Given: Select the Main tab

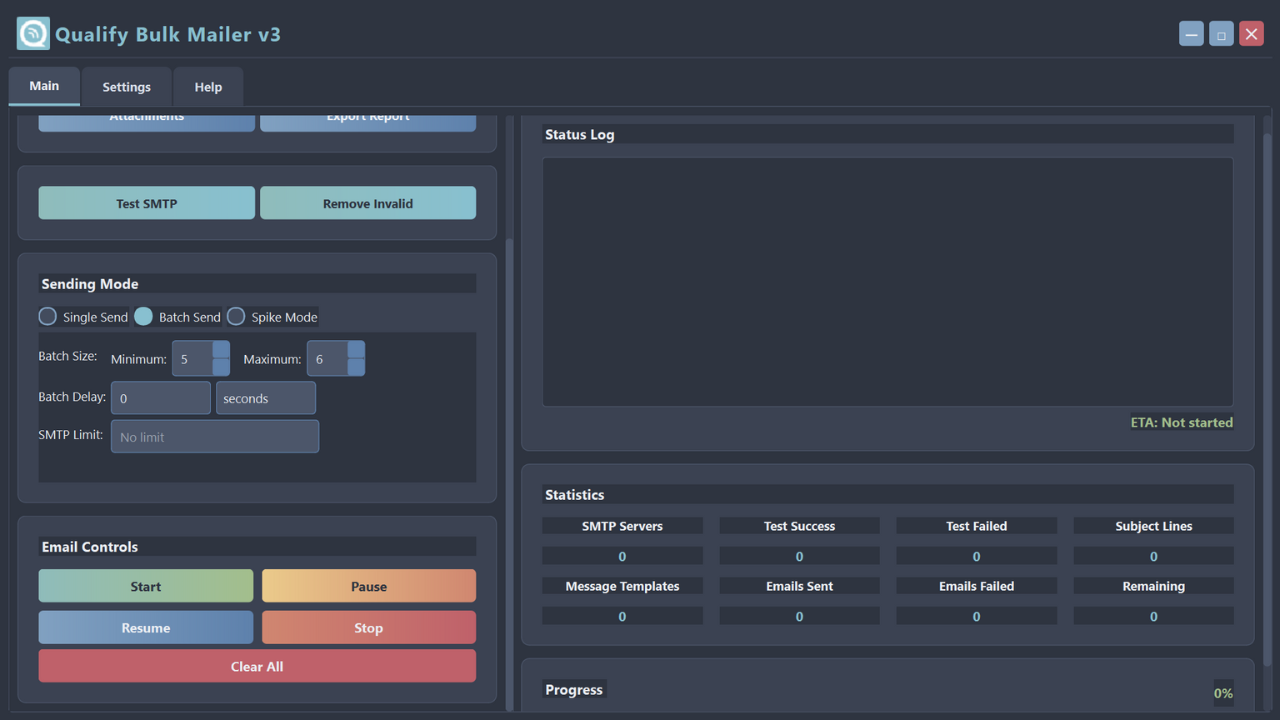Looking at the screenshot, I should click(44, 86).
